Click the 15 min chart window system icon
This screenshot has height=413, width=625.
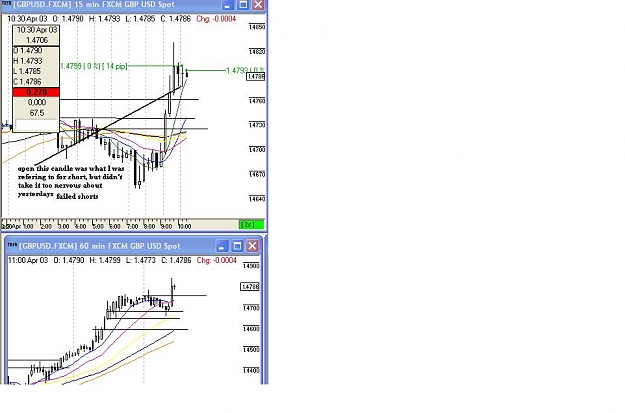pos(6,4)
